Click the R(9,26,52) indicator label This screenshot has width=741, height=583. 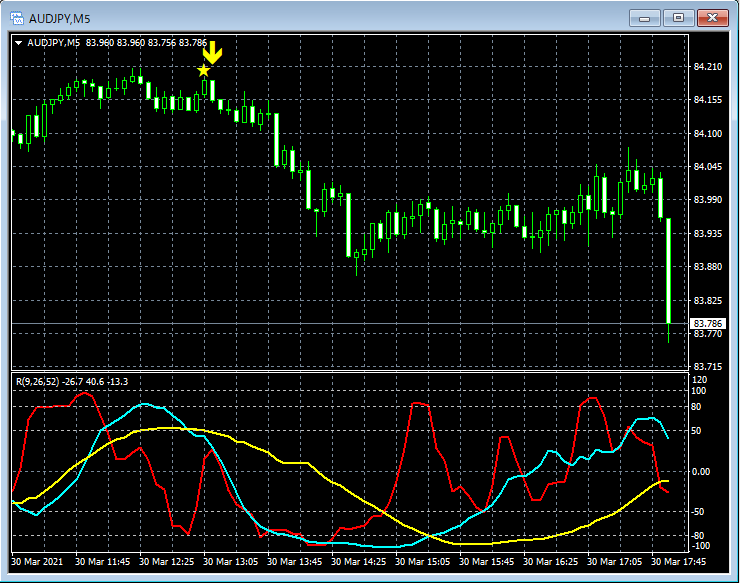[38, 382]
